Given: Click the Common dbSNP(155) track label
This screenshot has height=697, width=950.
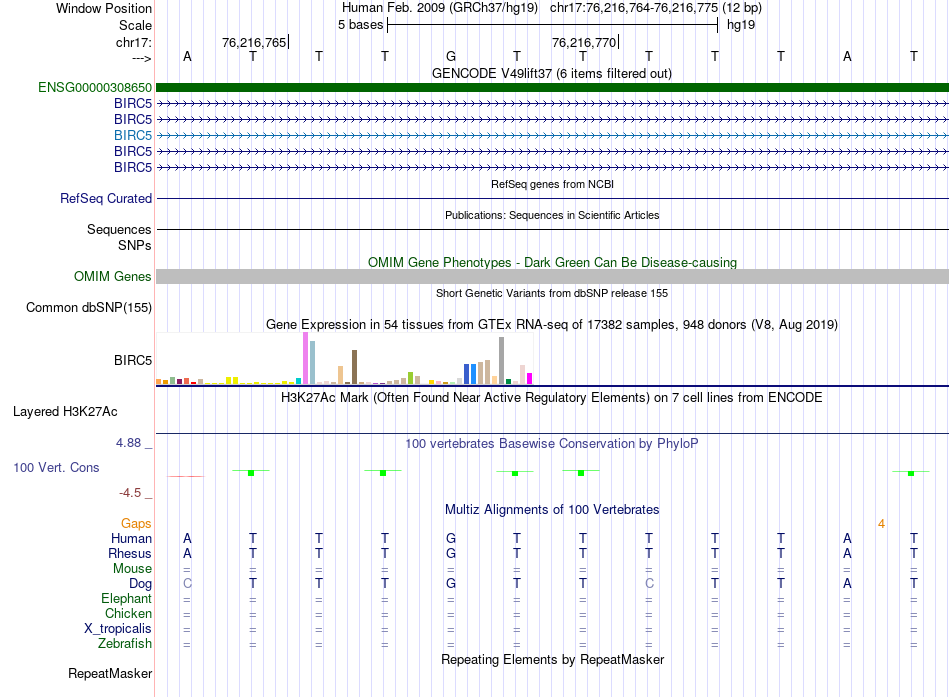Looking at the screenshot, I should click(x=89, y=307).
